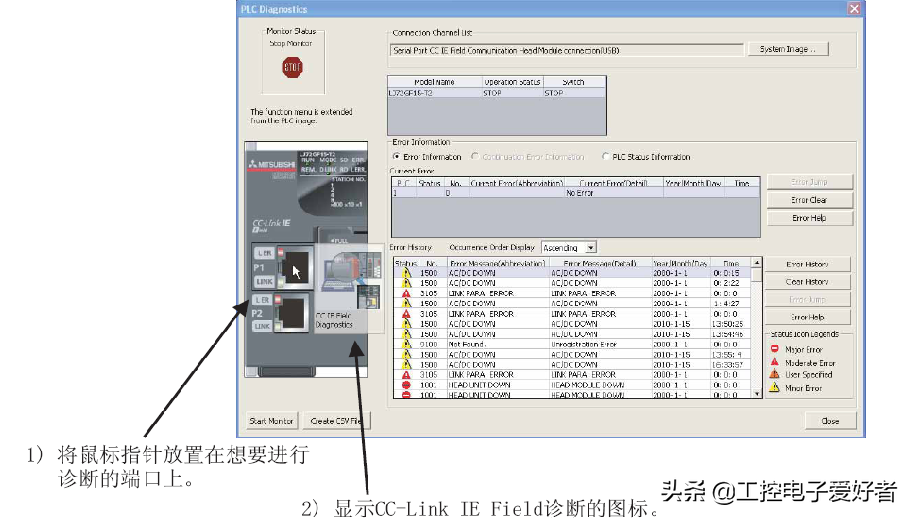Click the P2 port on the PLC image
This screenshot has width=912, height=518.
click(290, 313)
